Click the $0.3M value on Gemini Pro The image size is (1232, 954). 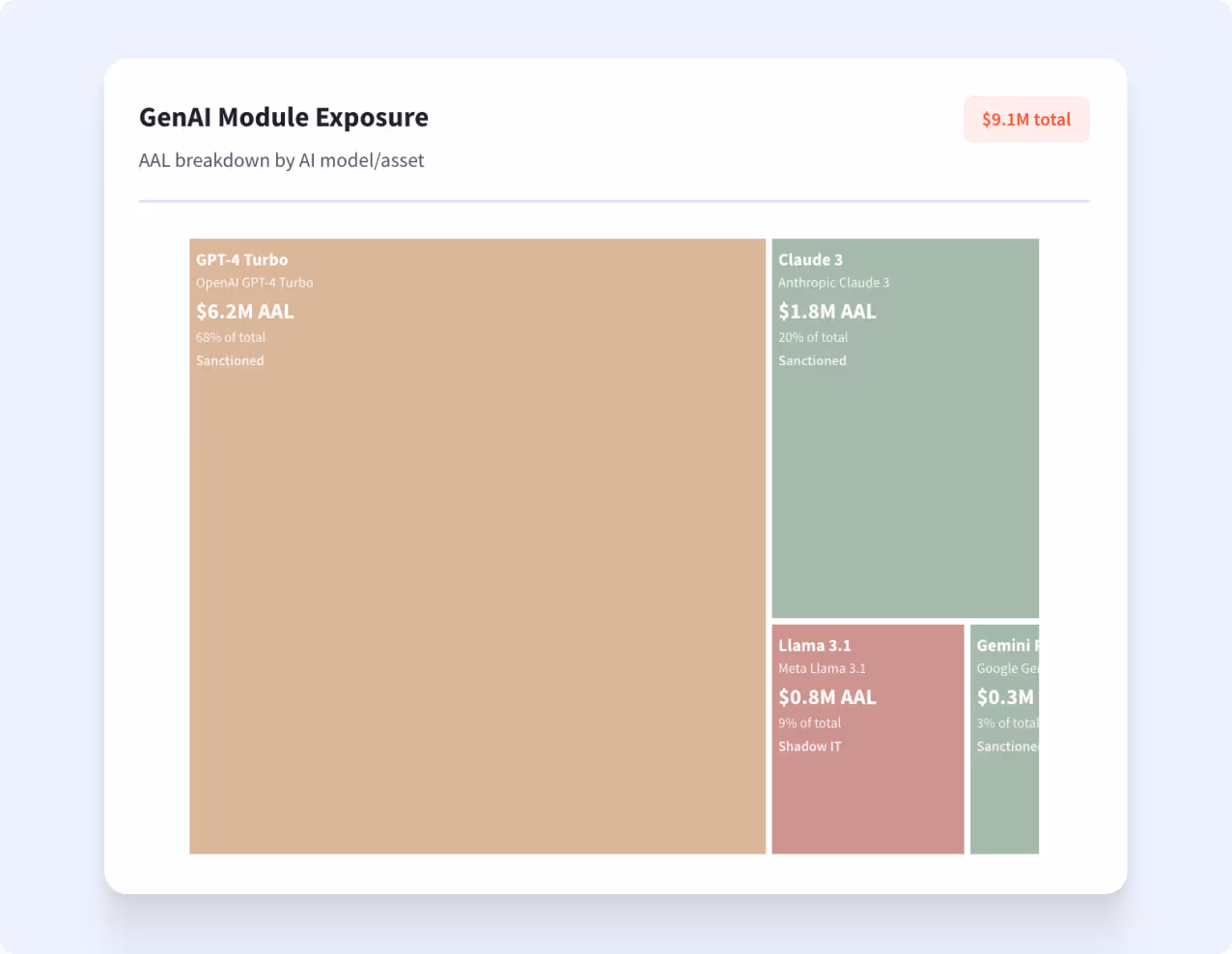pyautogui.click(x=1004, y=696)
